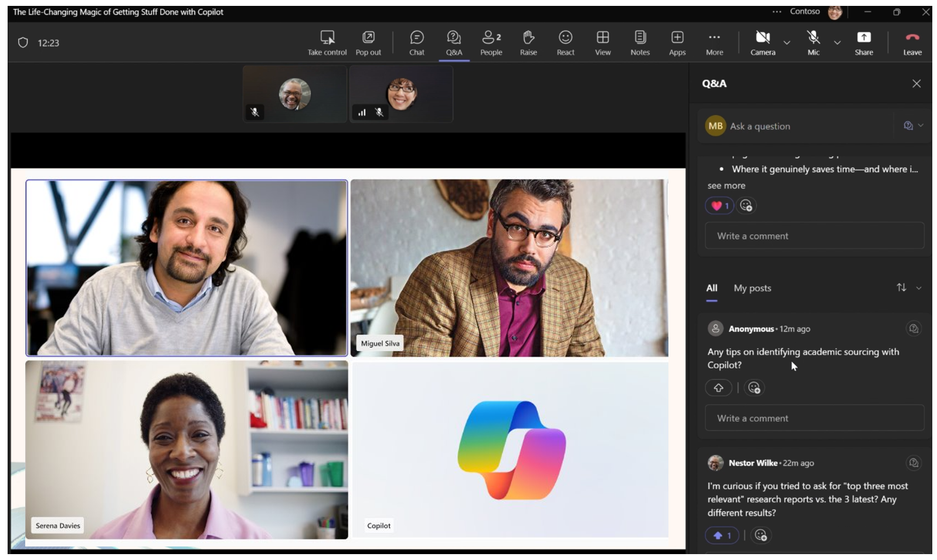Screen dimensions: 937x560
Task: Expand camera options arrow next to Camera
Action: click(x=786, y=42)
